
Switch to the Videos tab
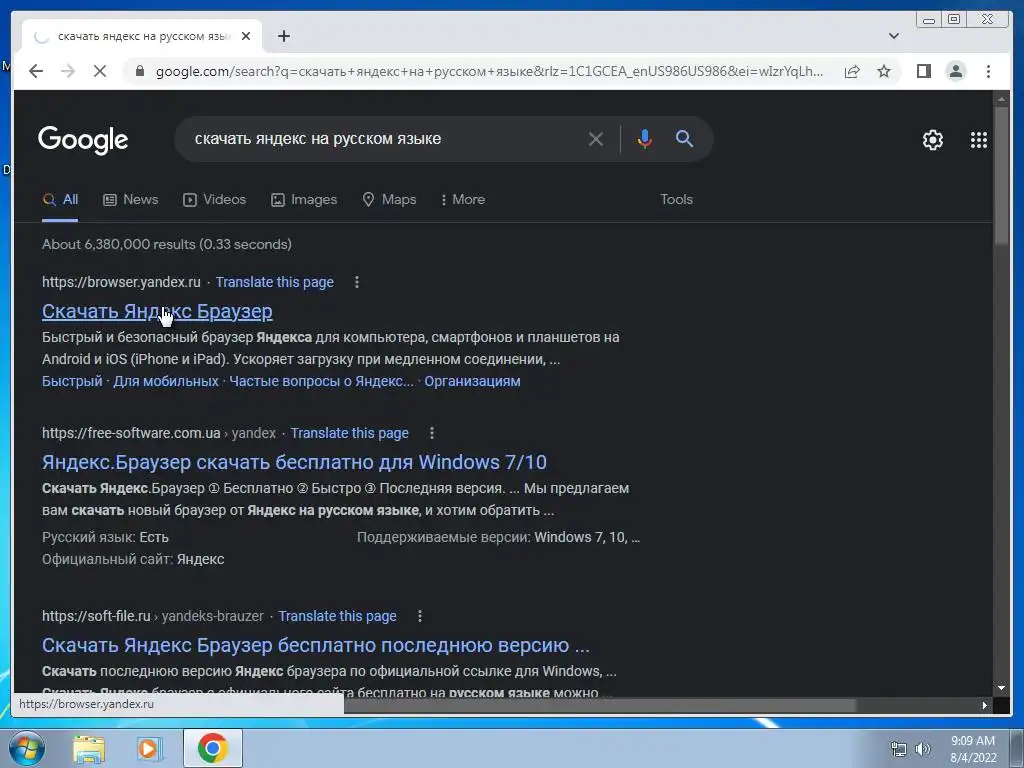click(x=214, y=200)
